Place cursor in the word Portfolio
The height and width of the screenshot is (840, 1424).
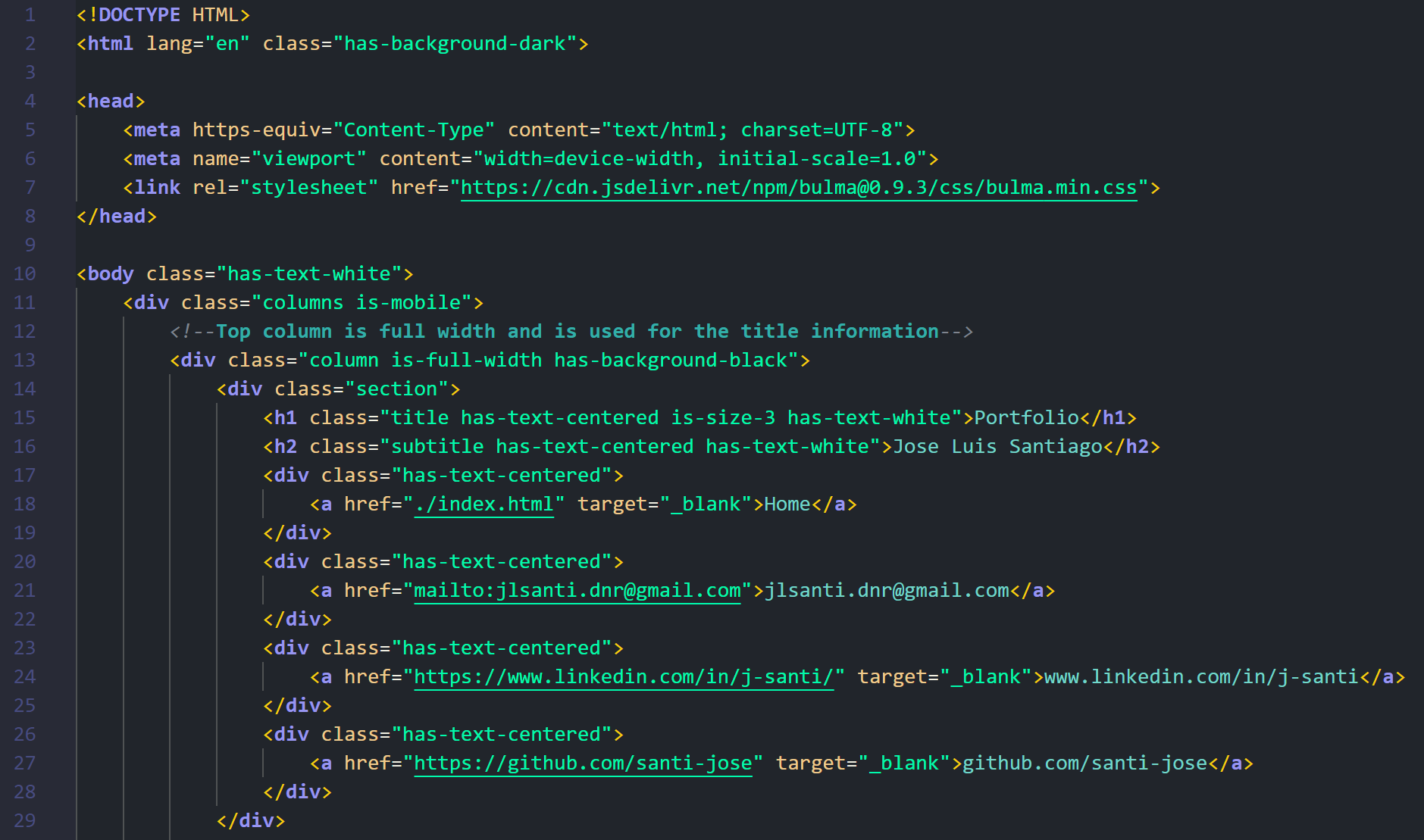(x=1026, y=418)
